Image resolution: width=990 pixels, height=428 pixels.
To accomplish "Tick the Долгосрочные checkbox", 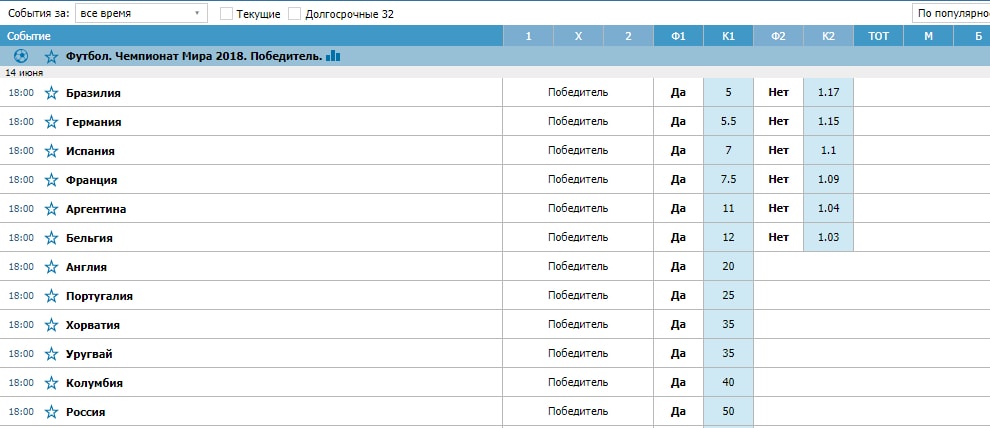I will coord(294,14).
